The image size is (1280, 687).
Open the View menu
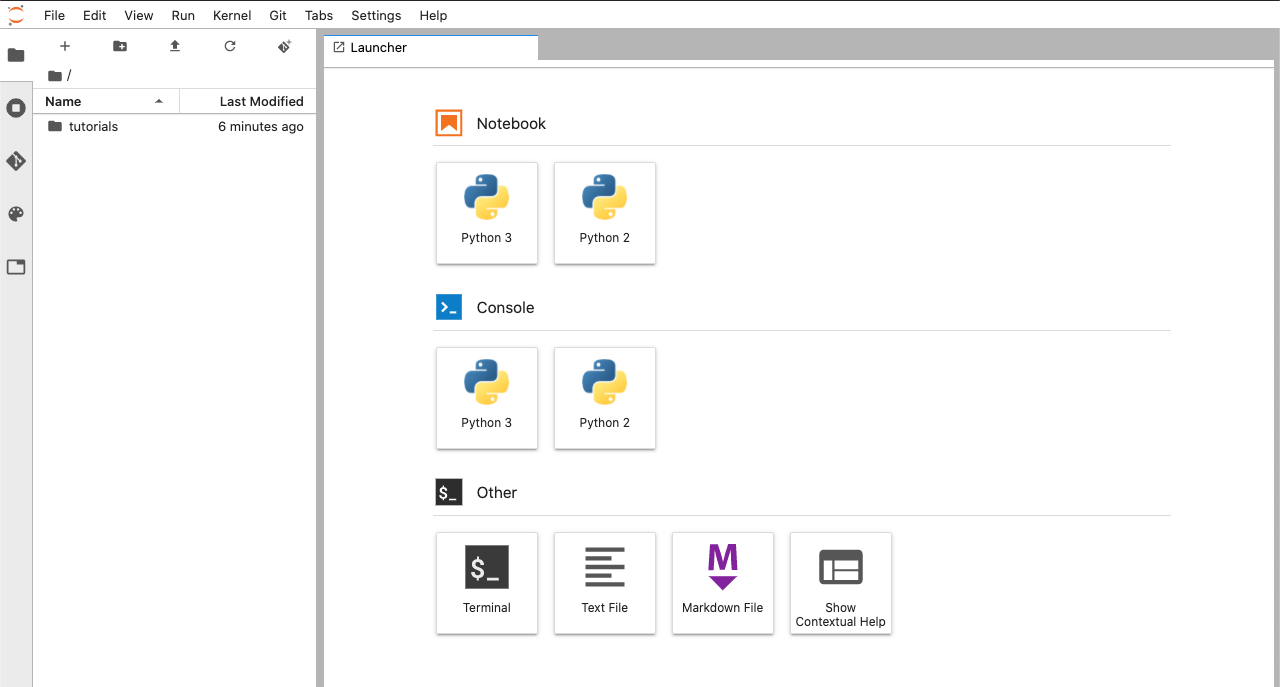coord(139,15)
